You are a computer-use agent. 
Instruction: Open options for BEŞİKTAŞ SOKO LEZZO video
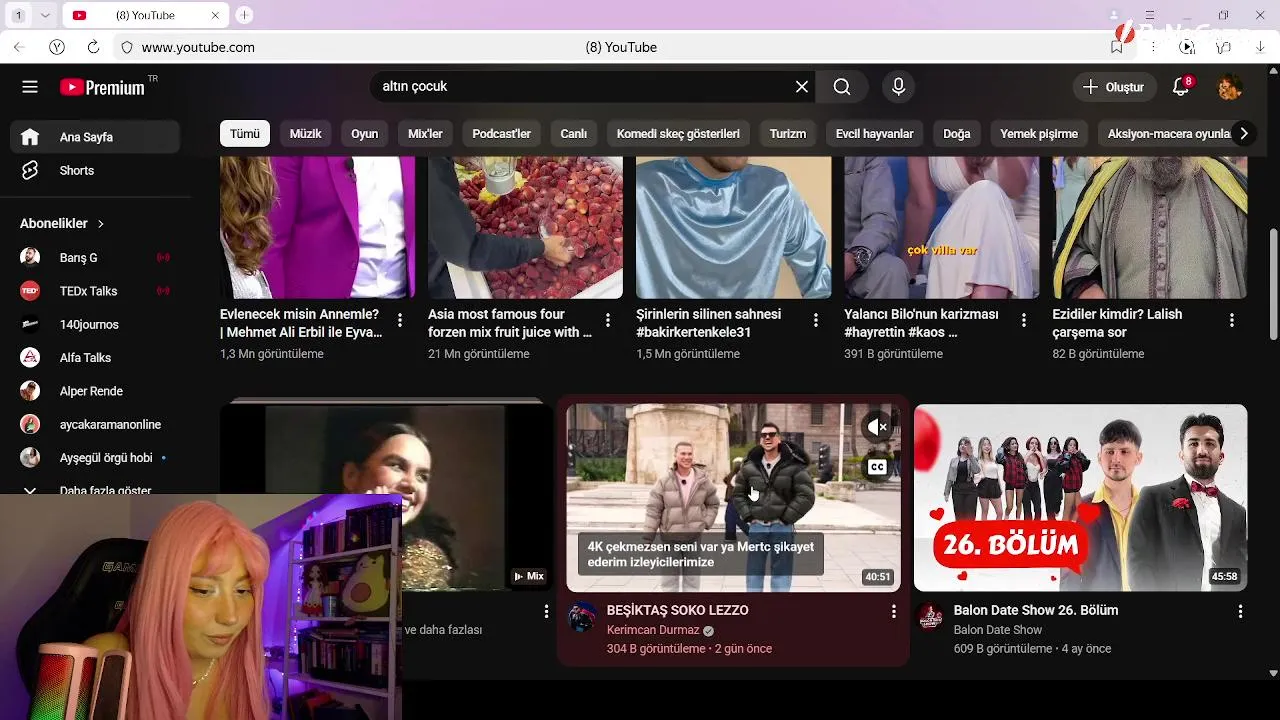click(x=893, y=611)
